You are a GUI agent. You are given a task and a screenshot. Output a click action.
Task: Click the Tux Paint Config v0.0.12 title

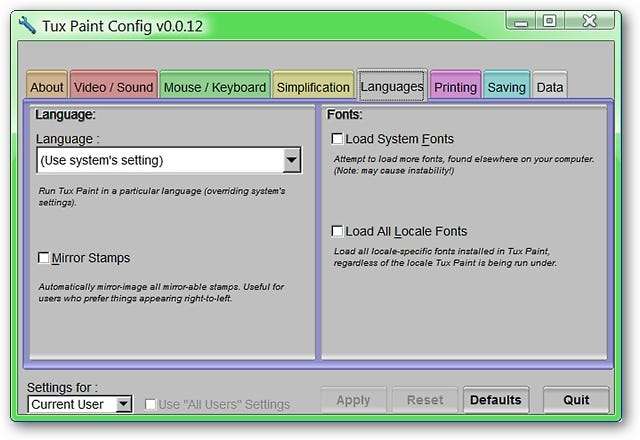click(x=122, y=26)
